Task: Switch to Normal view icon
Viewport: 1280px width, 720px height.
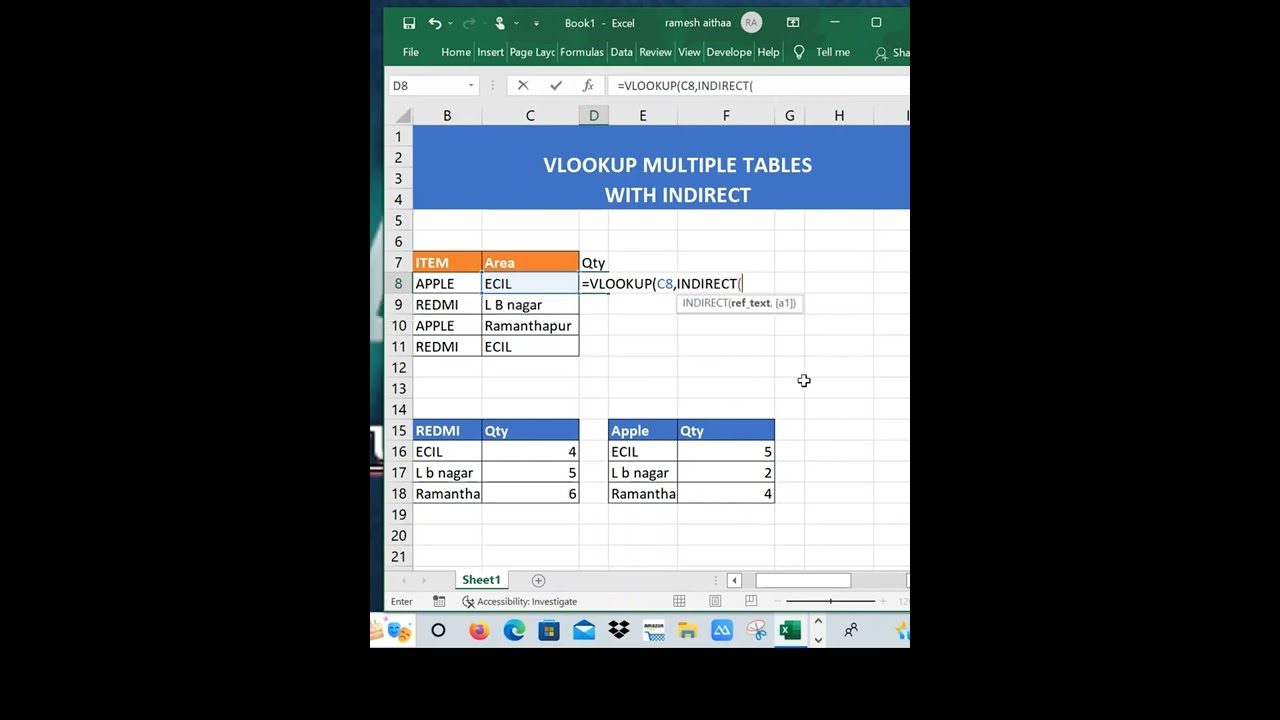Action: tap(679, 601)
